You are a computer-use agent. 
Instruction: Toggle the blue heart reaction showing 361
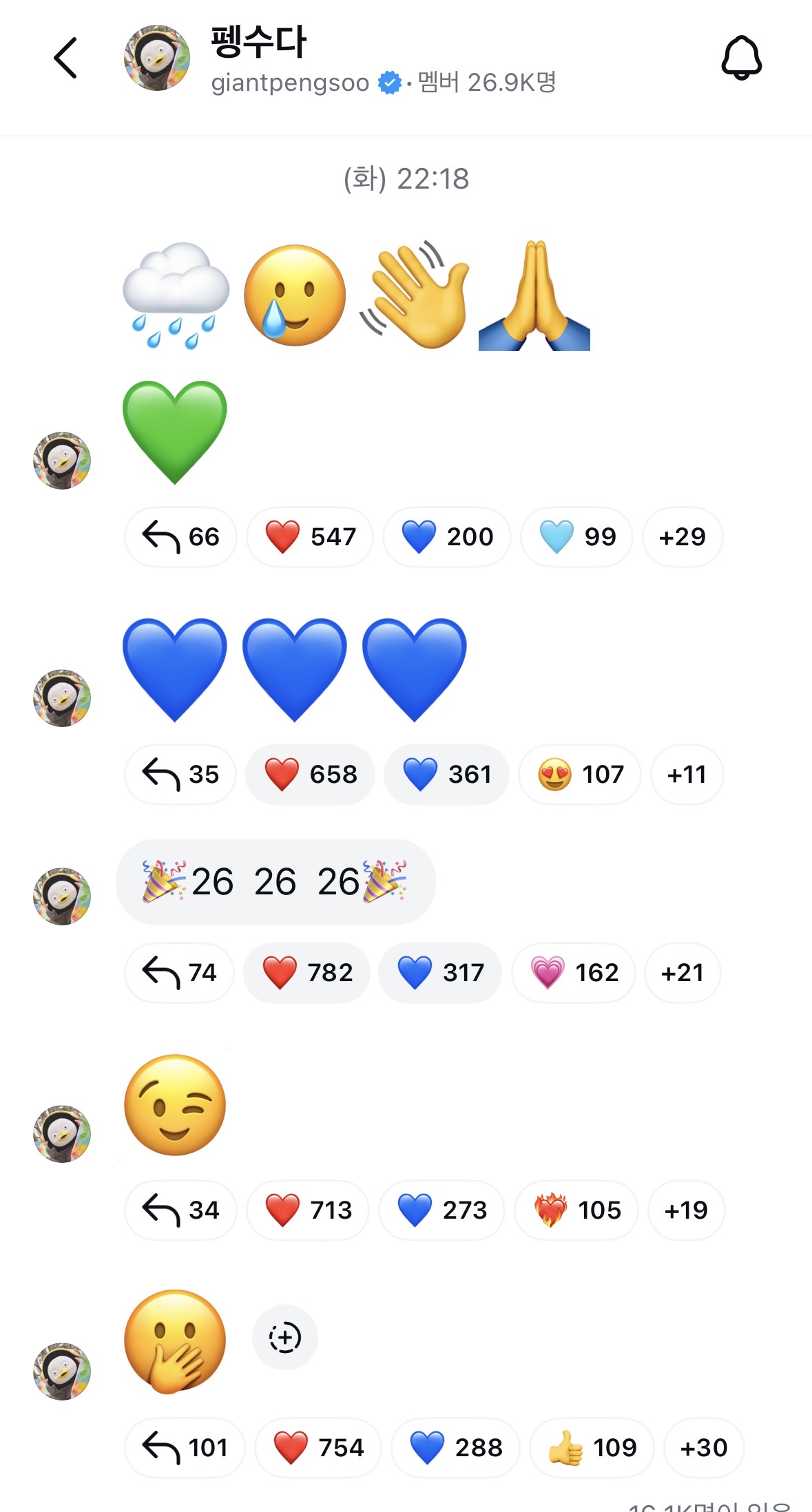[446, 774]
